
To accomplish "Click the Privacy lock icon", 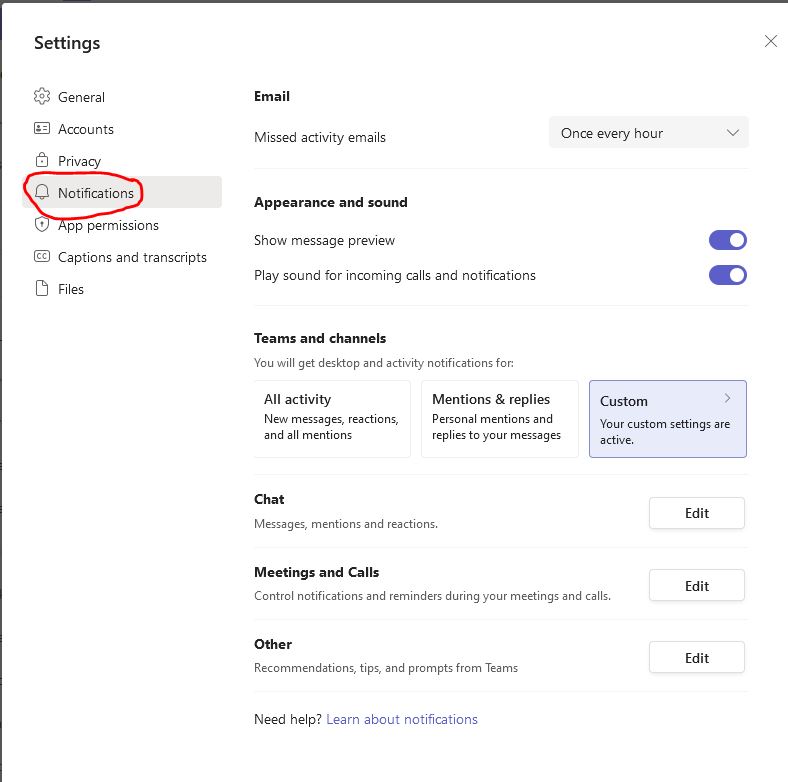I will pyautogui.click(x=42, y=160).
